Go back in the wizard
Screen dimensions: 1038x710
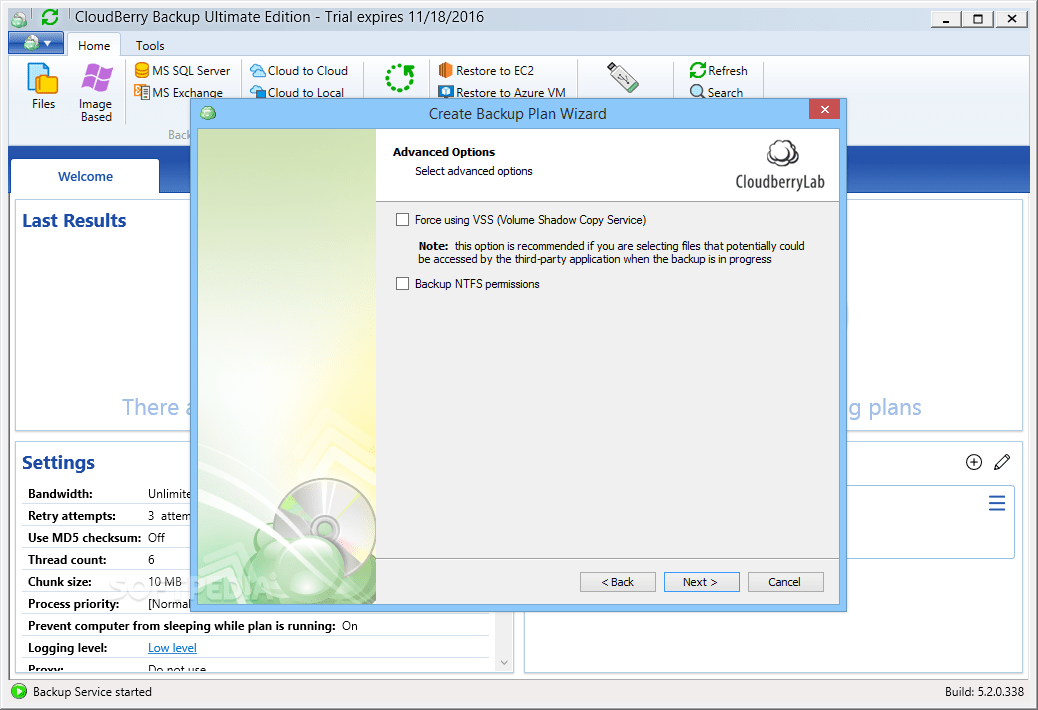tap(617, 581)
